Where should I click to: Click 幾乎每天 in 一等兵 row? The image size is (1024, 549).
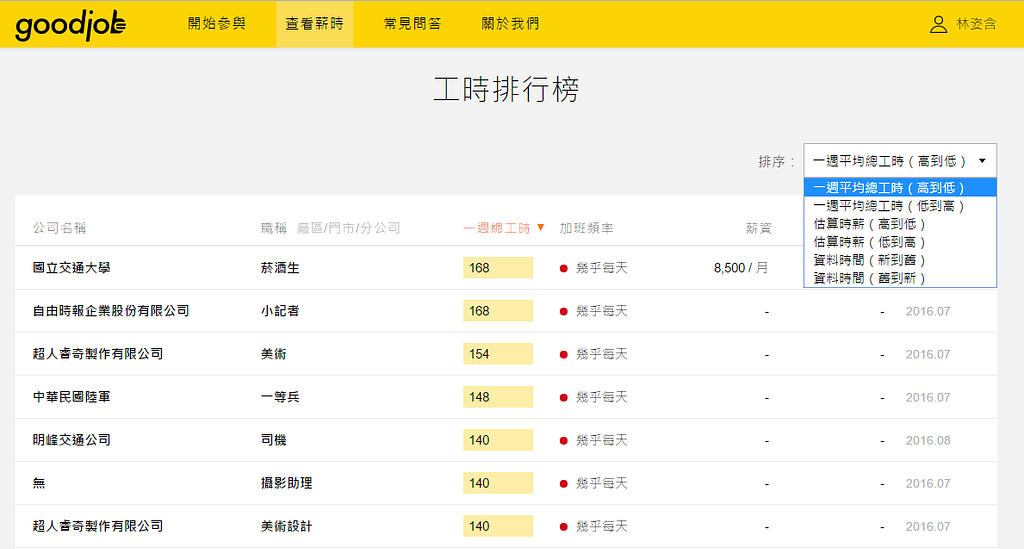pos(601,397)
